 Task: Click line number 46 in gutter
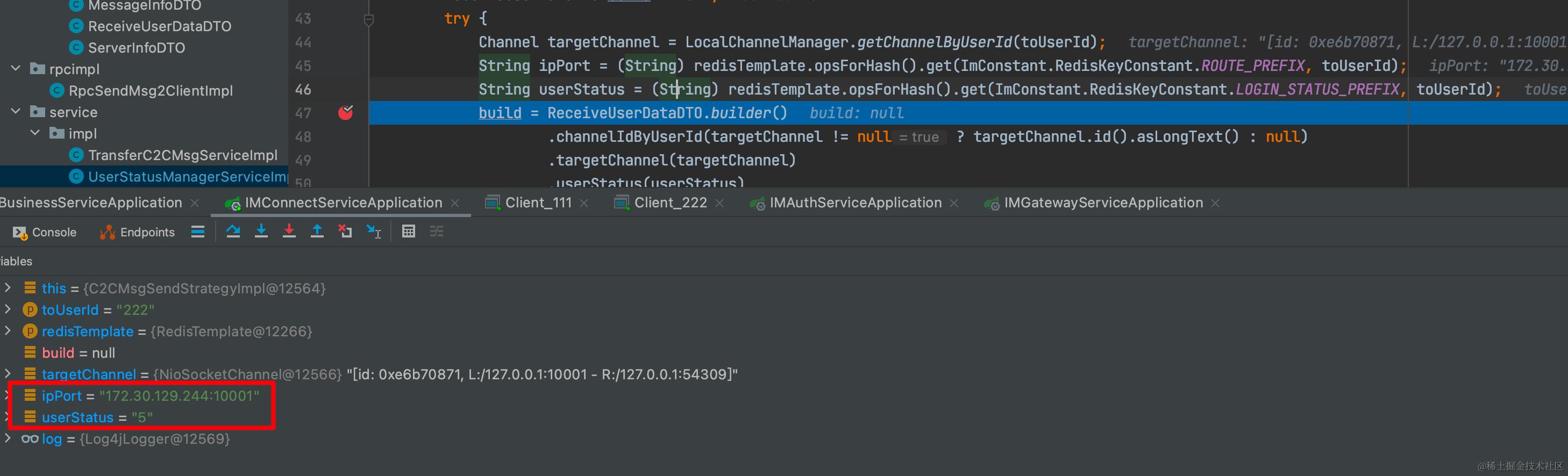tap(303, 89)
